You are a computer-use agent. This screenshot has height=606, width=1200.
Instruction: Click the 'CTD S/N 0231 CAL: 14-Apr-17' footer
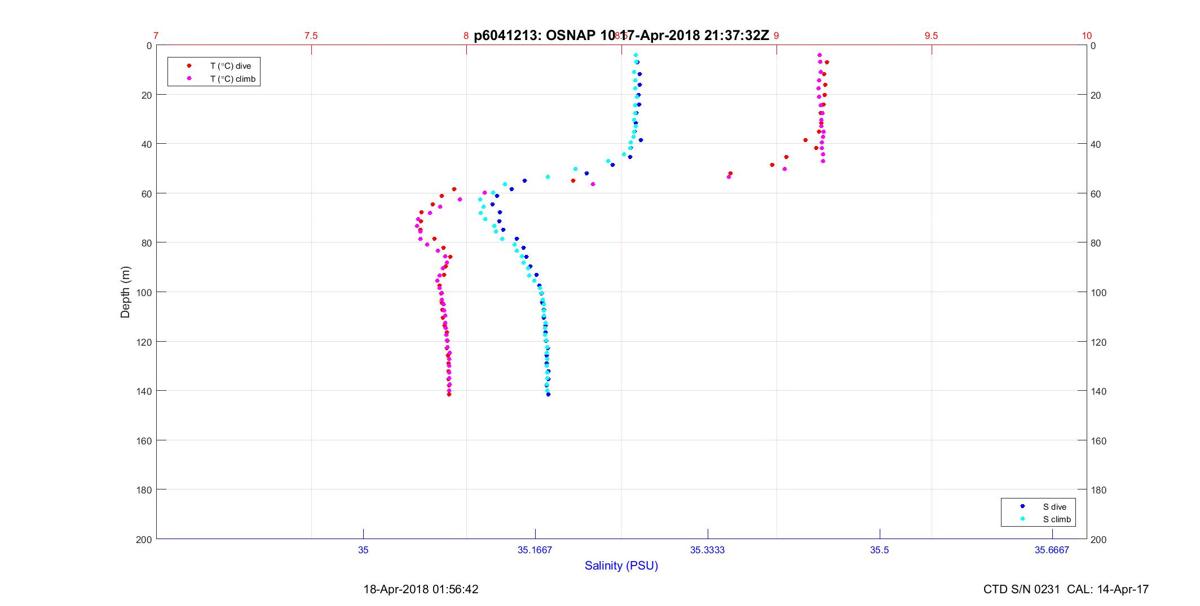point(1066,590)
